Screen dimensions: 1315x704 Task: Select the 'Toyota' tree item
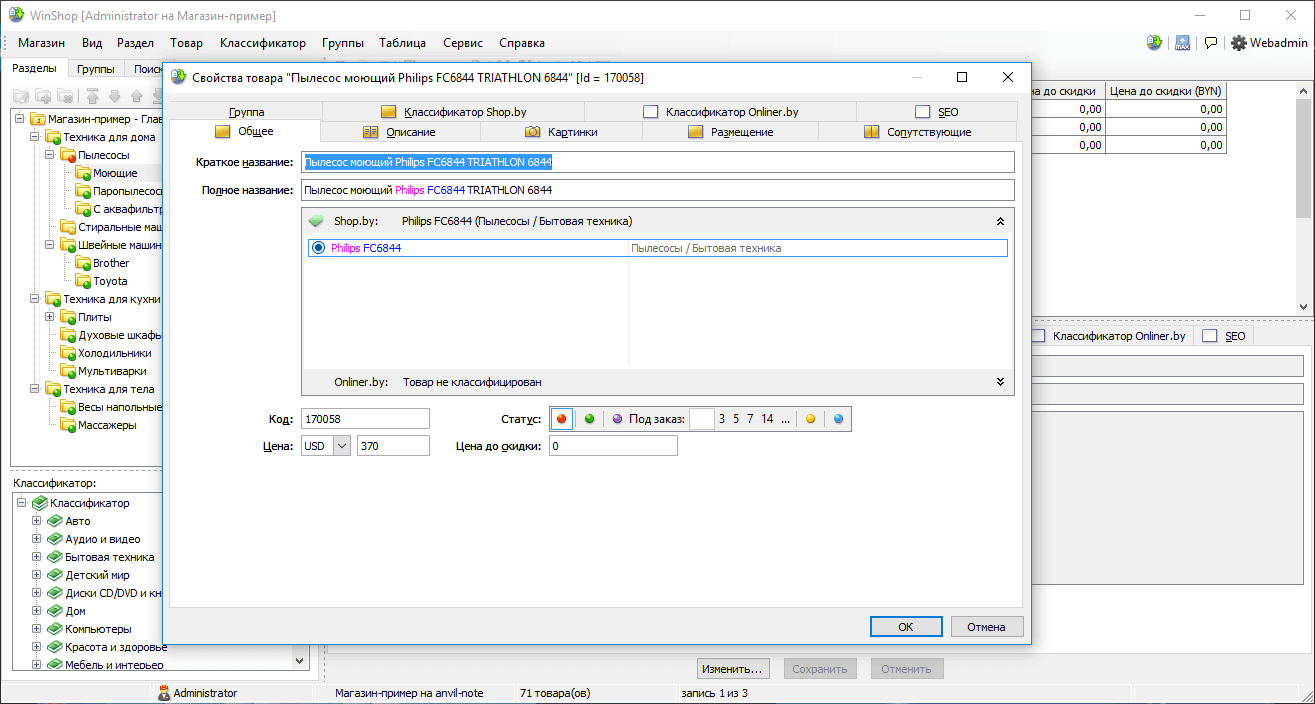(111, 281)
